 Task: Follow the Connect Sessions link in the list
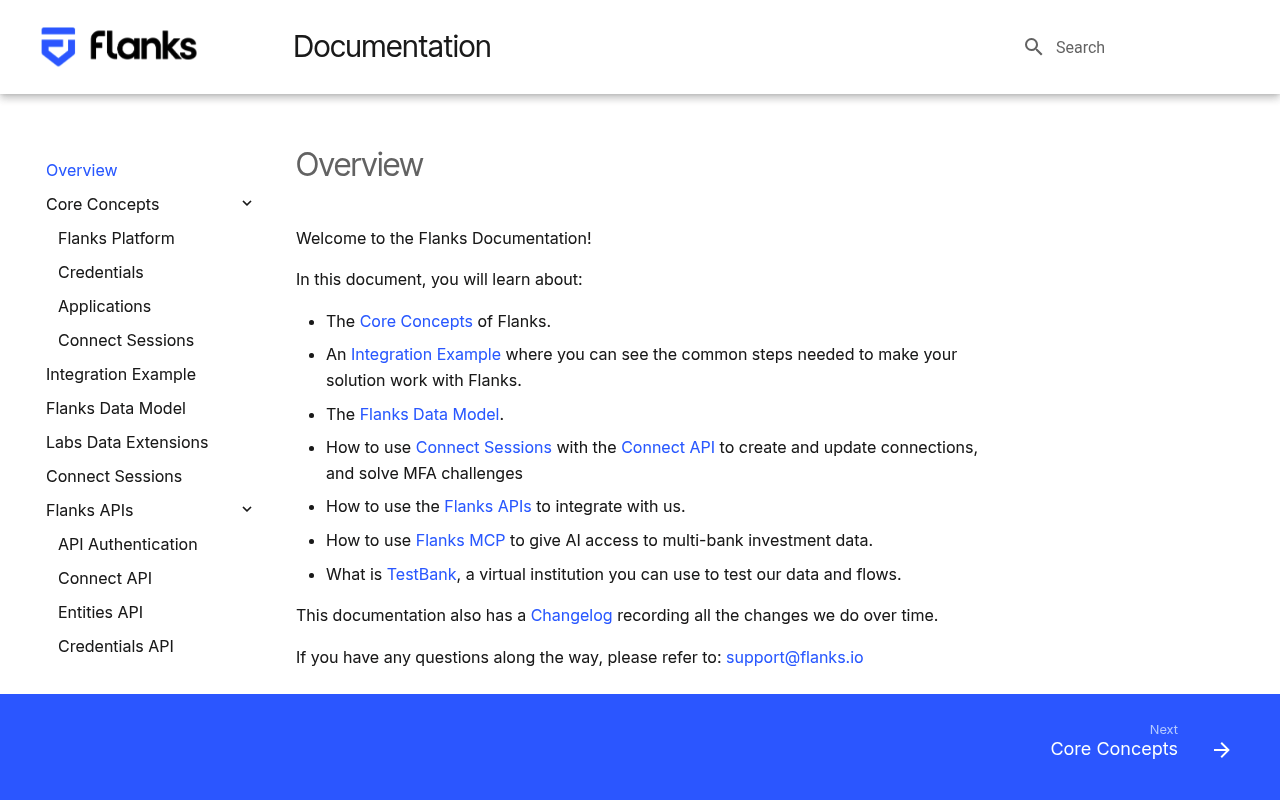click(484, 447)
